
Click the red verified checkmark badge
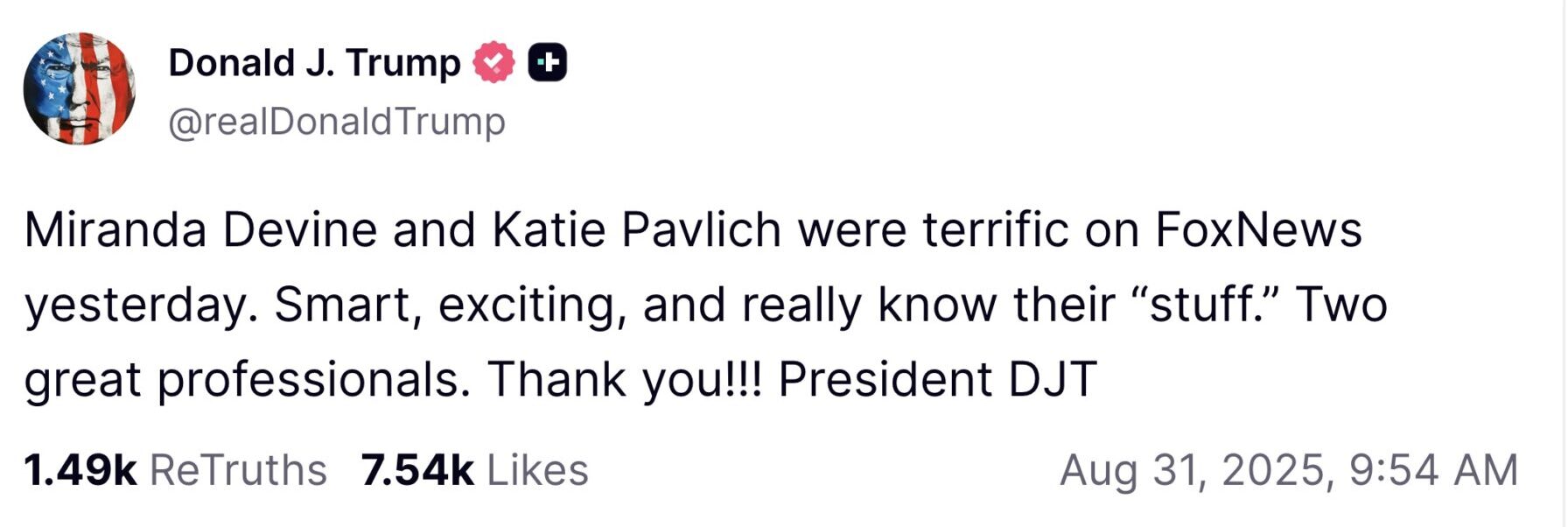click(493, 63)
